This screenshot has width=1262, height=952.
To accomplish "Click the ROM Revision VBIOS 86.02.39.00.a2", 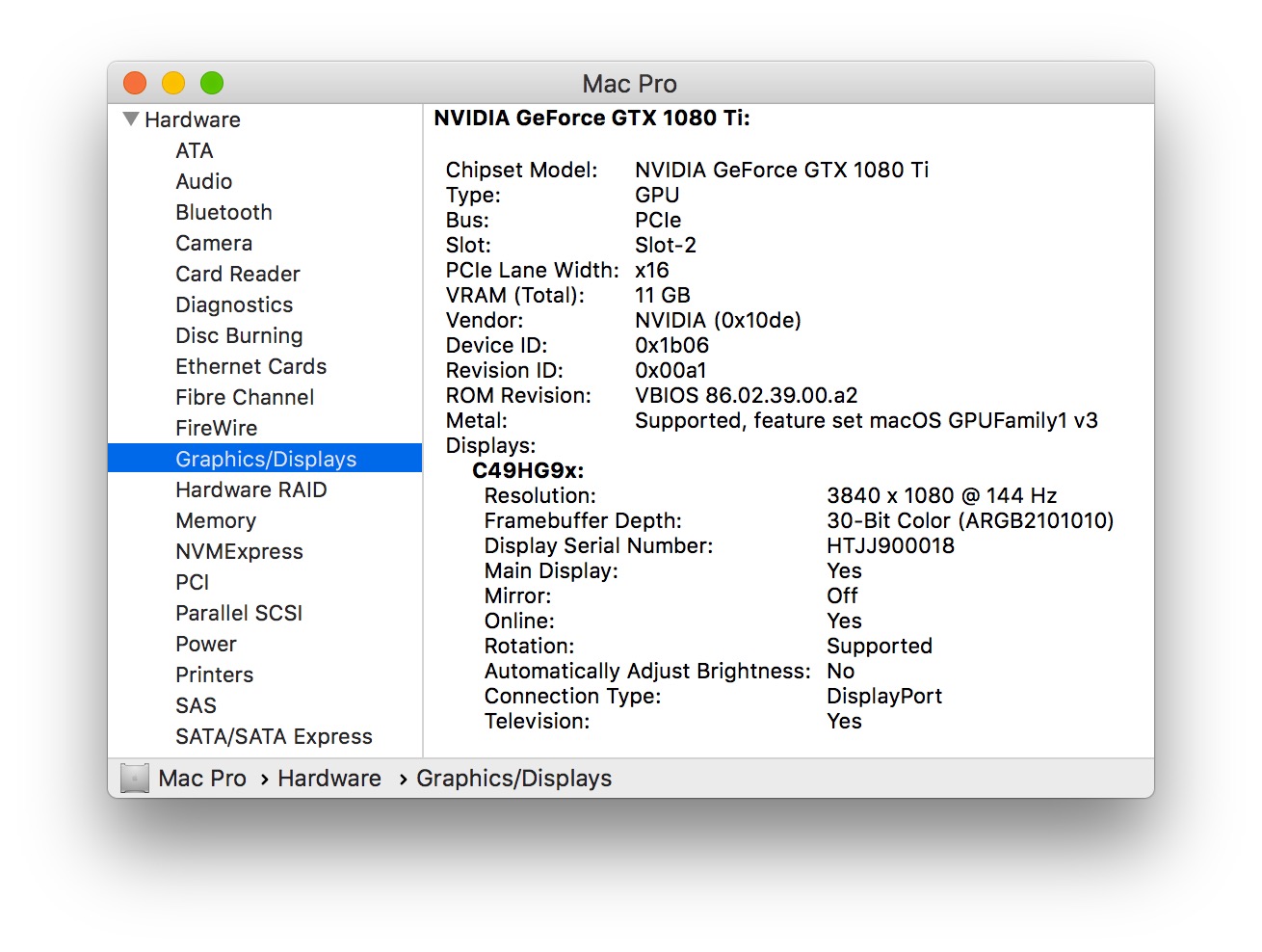I will coord(747,396).
